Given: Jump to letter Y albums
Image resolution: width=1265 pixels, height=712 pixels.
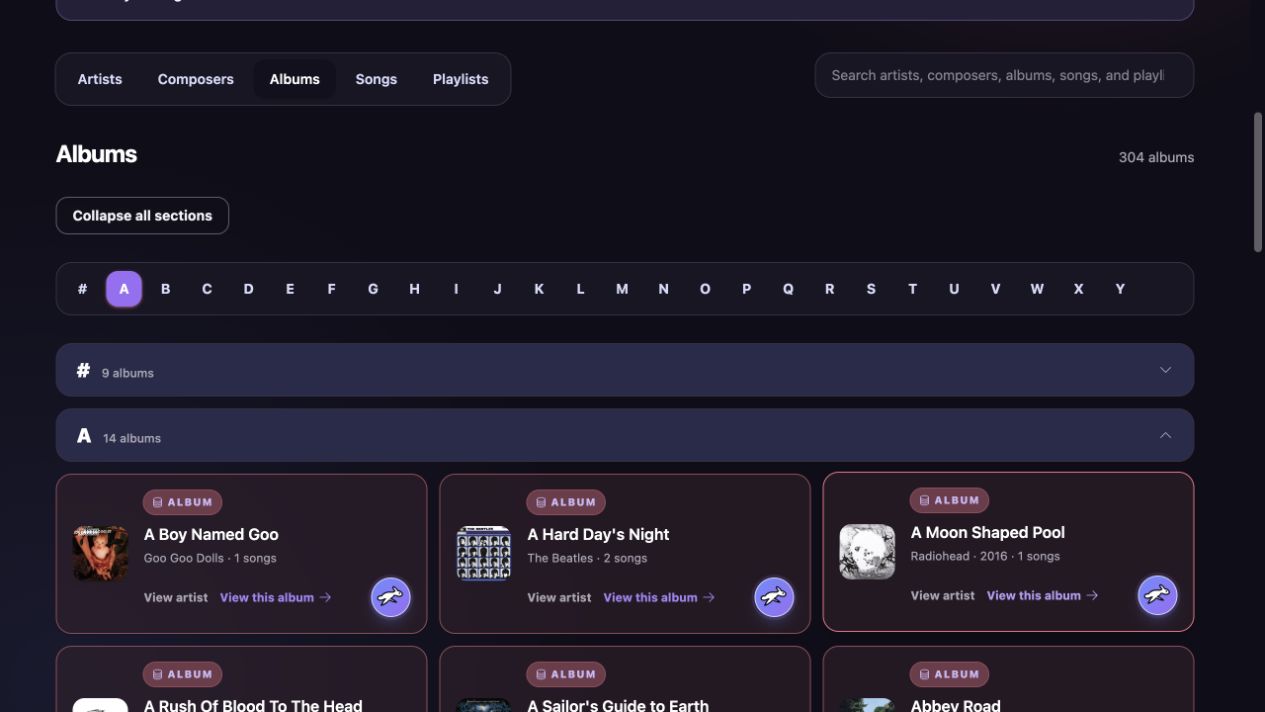Looking at the screenshot, I should point(1120,289).
